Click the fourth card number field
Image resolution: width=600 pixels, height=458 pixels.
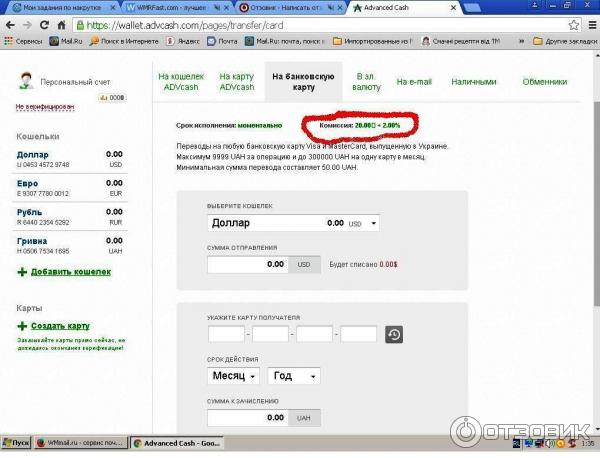(x=358, y=334)
